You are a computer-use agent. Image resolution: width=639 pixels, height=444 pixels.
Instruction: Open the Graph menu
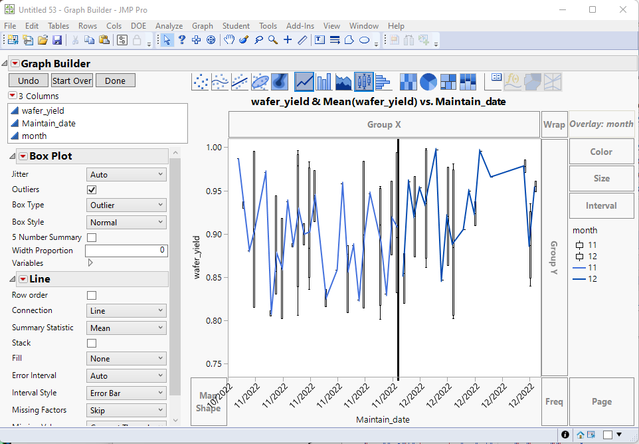203,24
